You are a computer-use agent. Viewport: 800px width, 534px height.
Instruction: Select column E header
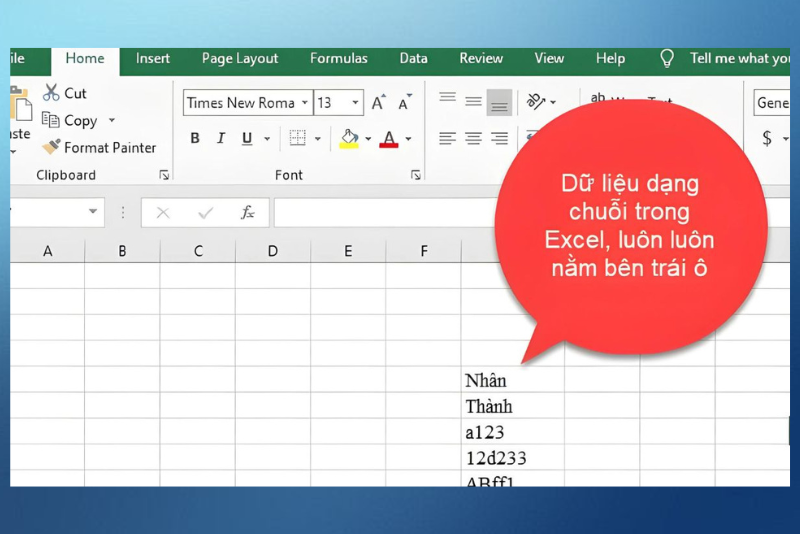pyautogui.click(x=348, y=251)
